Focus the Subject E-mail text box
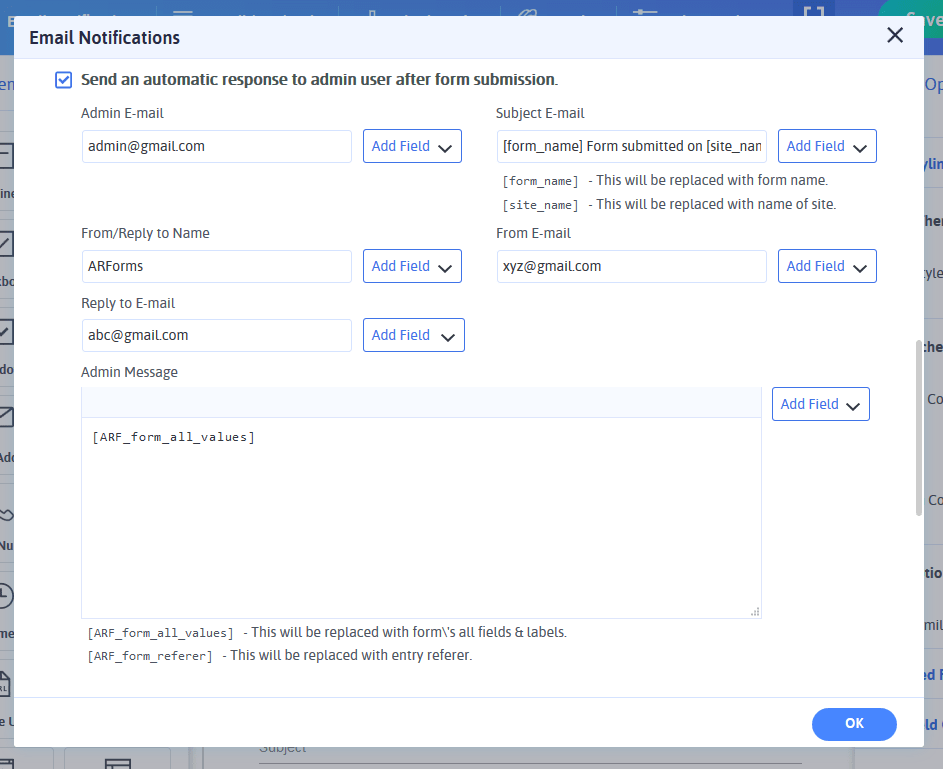The width and height of the screenshot is (943, 769). [632, 146]
